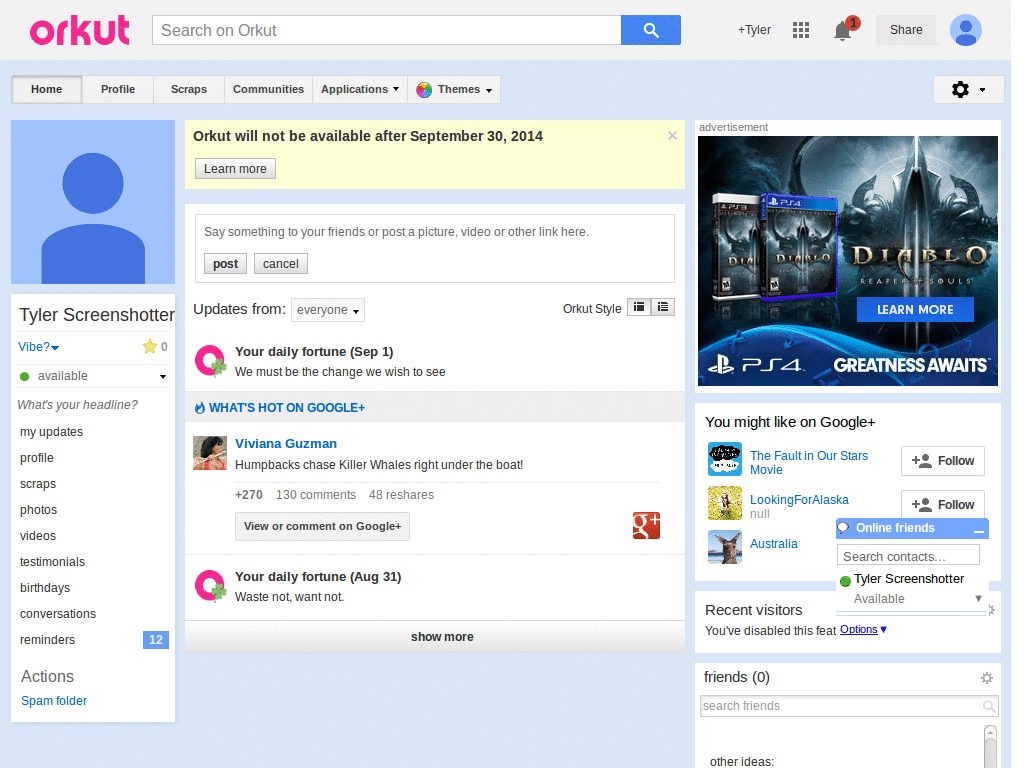1024x768 pixels.
Task: Minimize the Online friends chat panel
Action: tap(978, 529)
